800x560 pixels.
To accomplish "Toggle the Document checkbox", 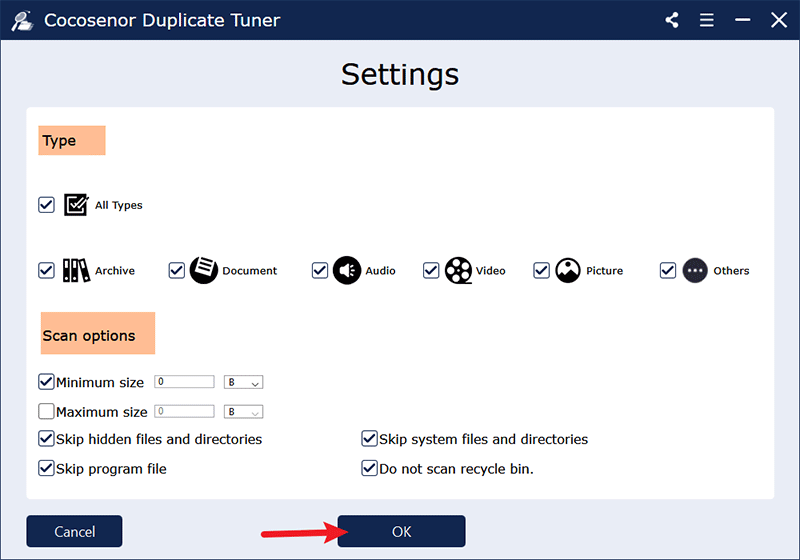I will click(177, 270).
